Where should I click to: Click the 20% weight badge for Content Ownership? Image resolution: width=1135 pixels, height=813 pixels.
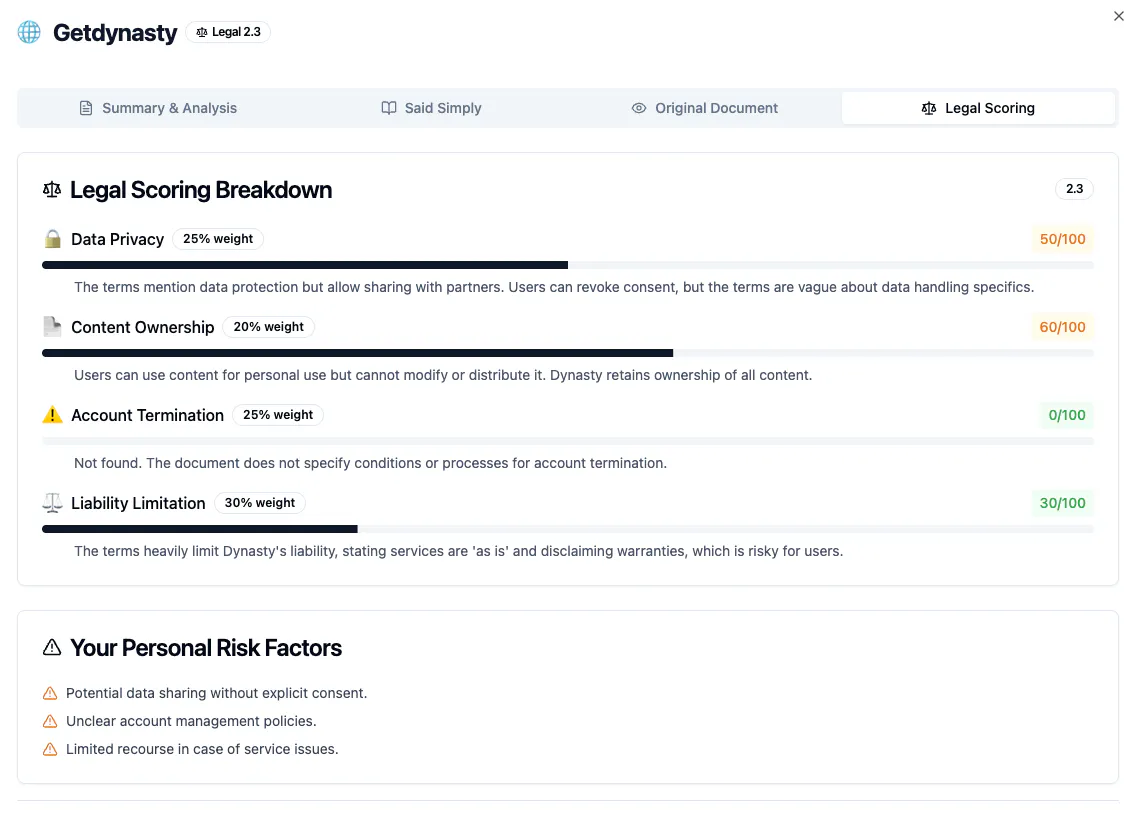tap(269, 327)
